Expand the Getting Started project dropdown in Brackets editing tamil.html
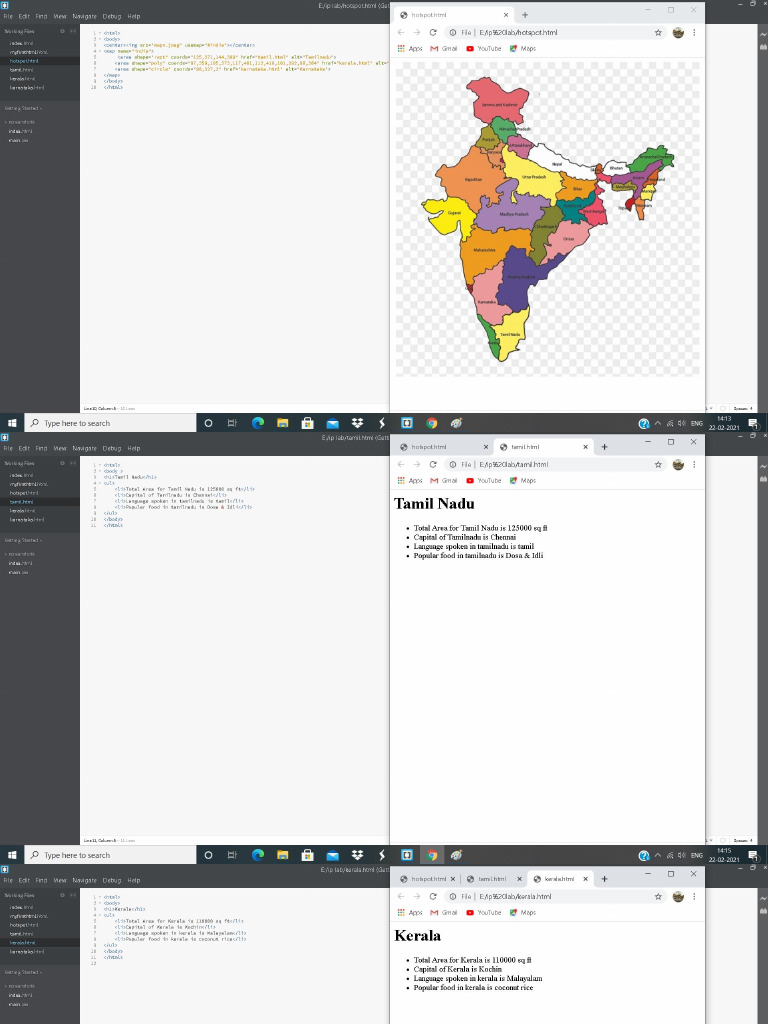 (22, 539)
